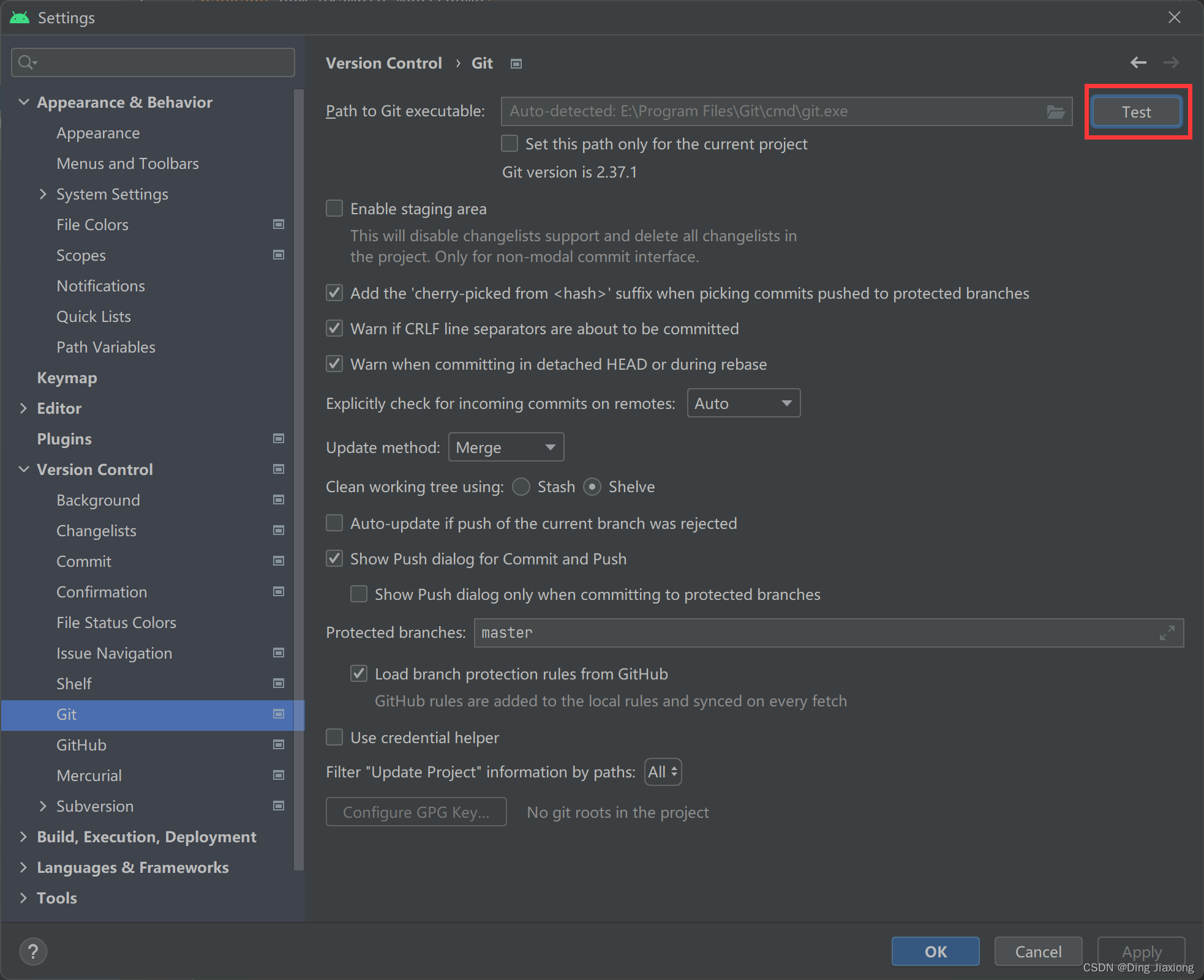The image size is (1204, 980).
Task: Click project icon in selected Git row
Action: pyautogui.click(x=279, y=714)
